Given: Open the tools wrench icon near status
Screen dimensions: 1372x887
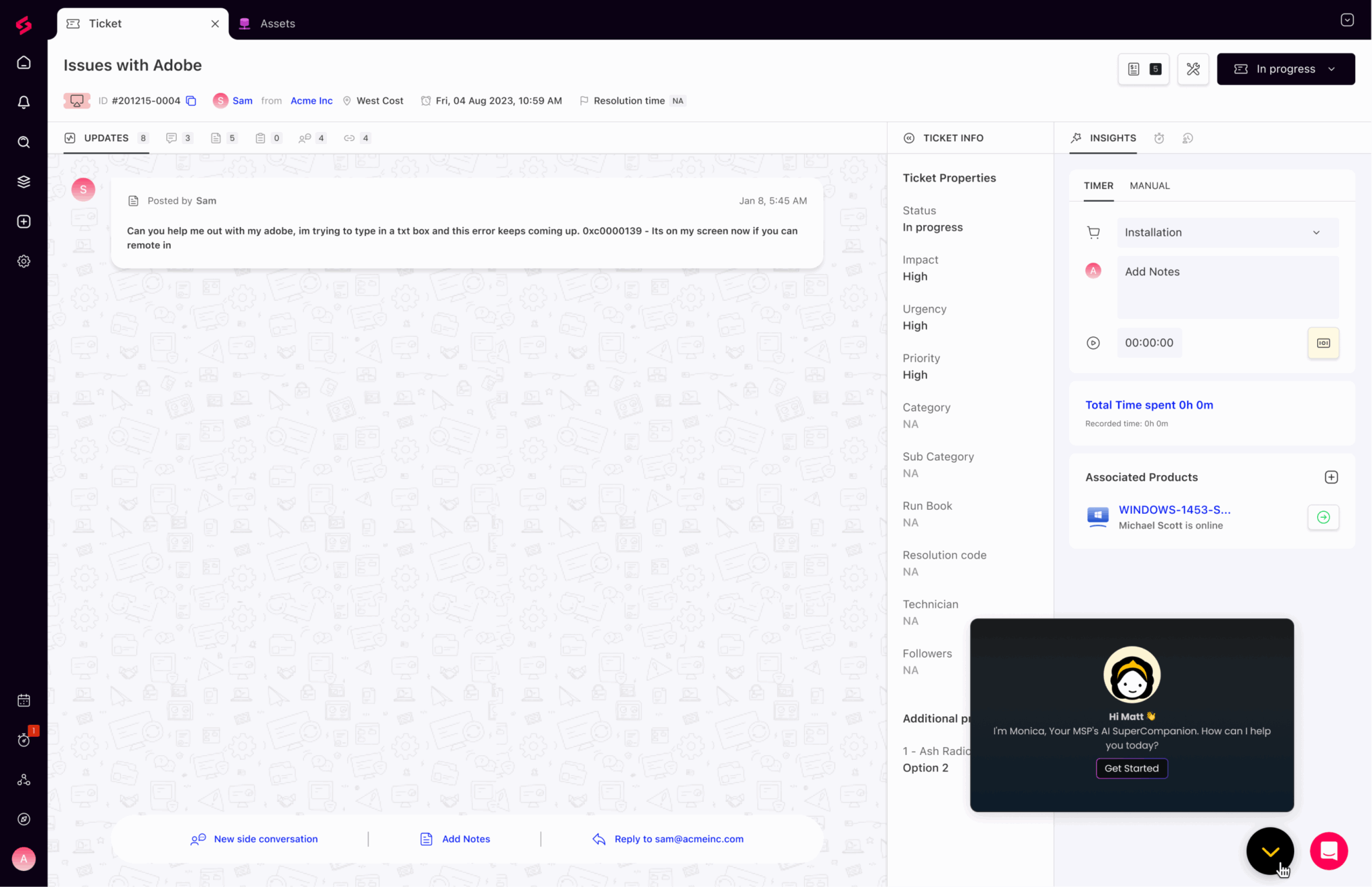Looking at the screenshot, I should point(1193,69).
